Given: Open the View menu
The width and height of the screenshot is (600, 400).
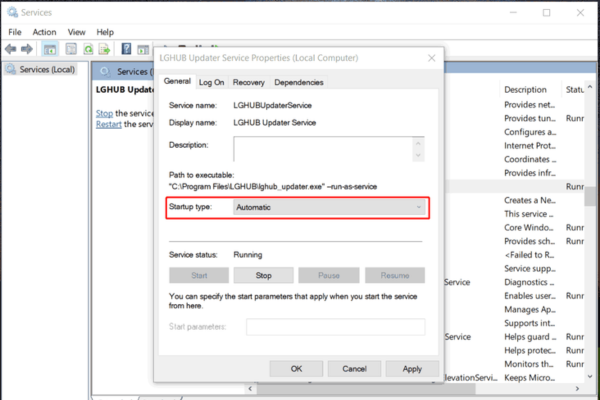Looking at the screenshot, I should click(x=77, y=32).
